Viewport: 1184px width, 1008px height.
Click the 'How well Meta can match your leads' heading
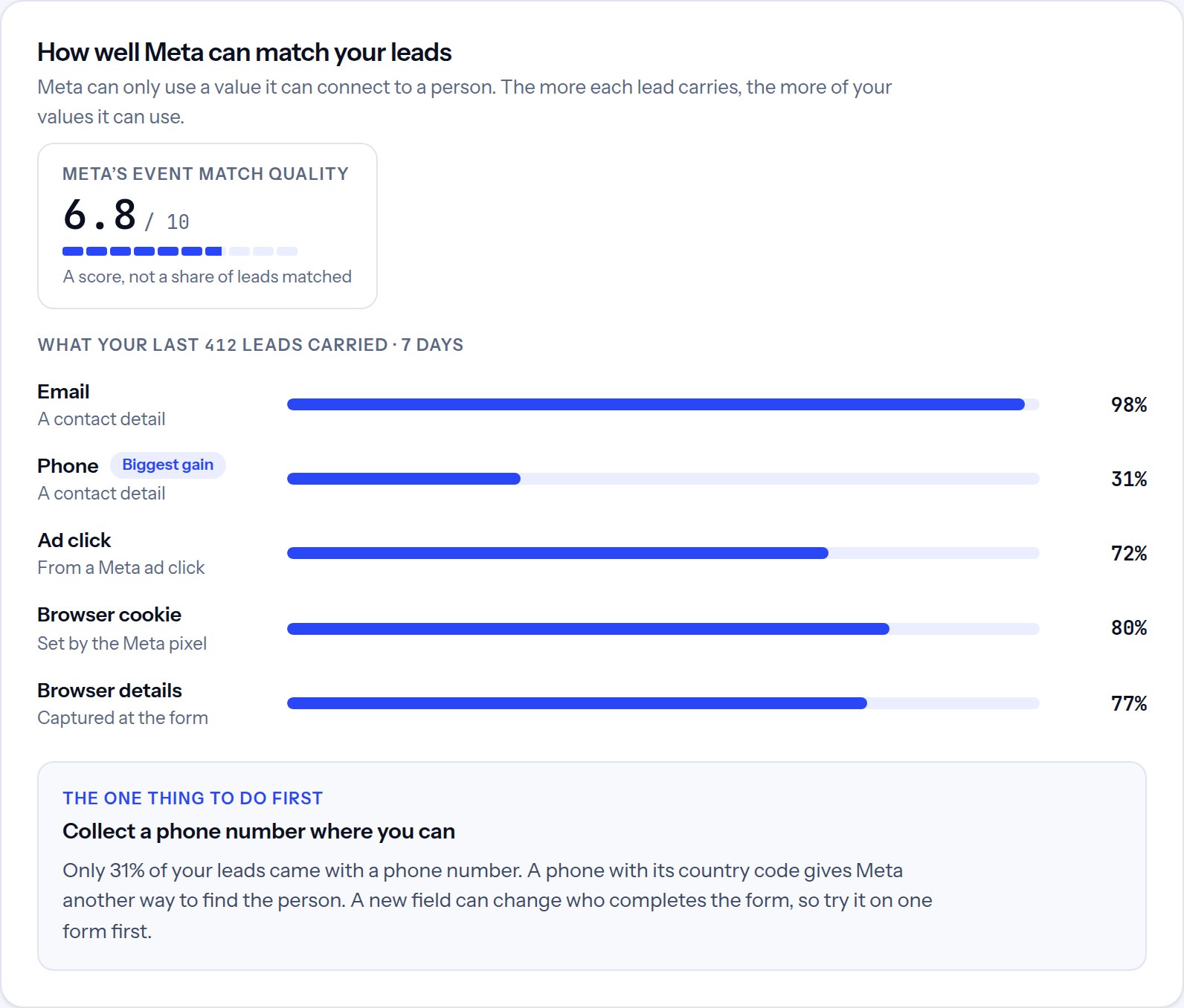tap(245, 52)
